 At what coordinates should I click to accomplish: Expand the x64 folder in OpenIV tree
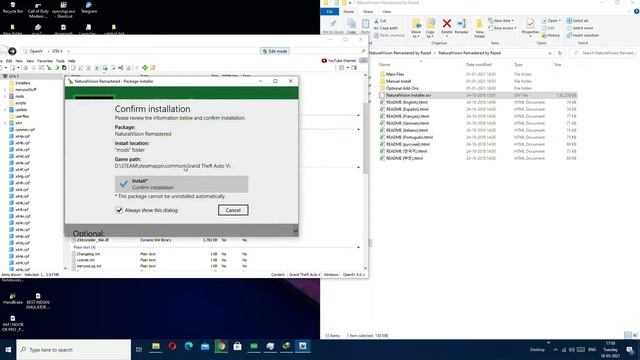5,123
